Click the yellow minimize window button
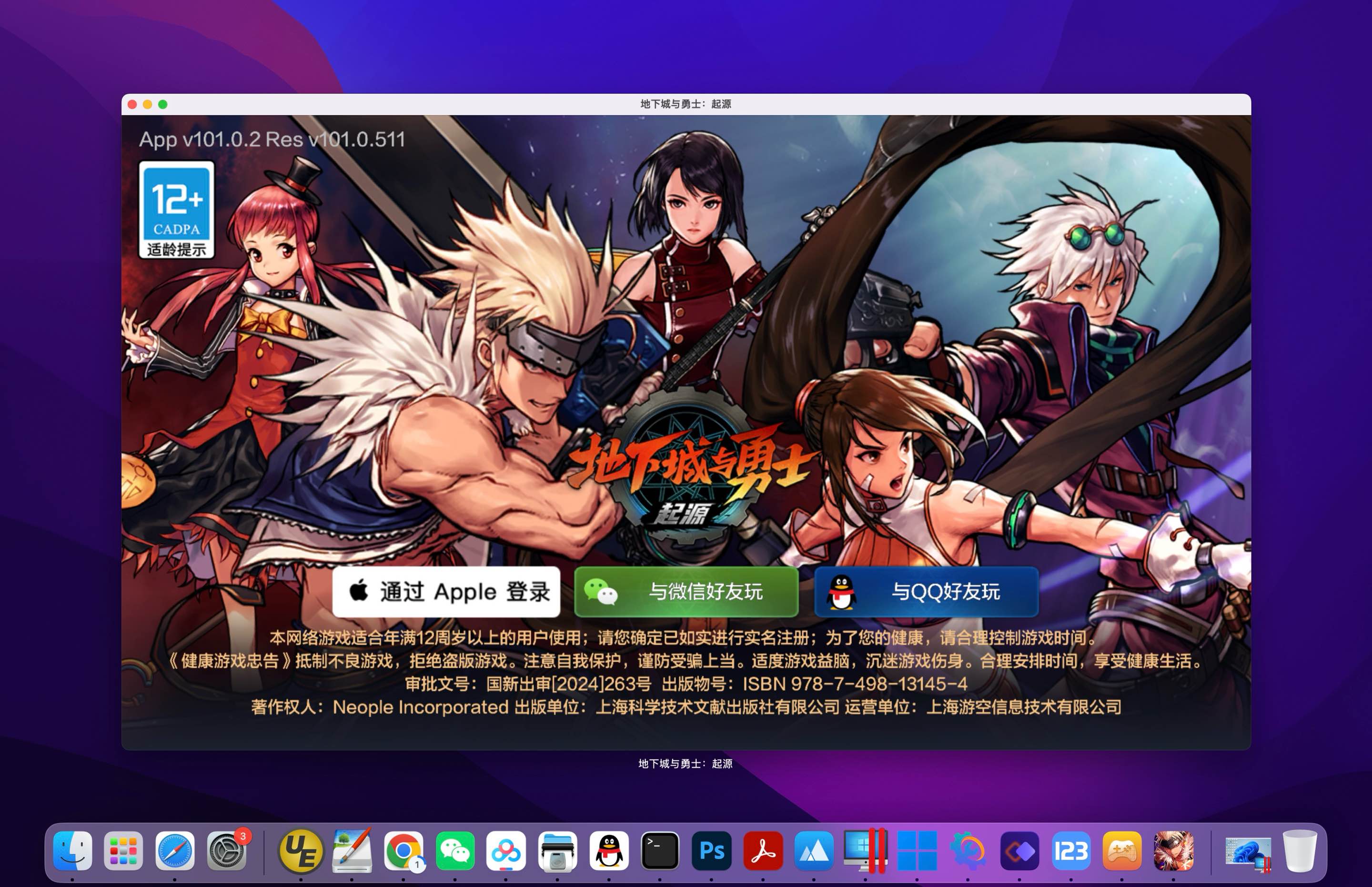This screenshot has width=1372, height=887. click(x=148, y=104)
